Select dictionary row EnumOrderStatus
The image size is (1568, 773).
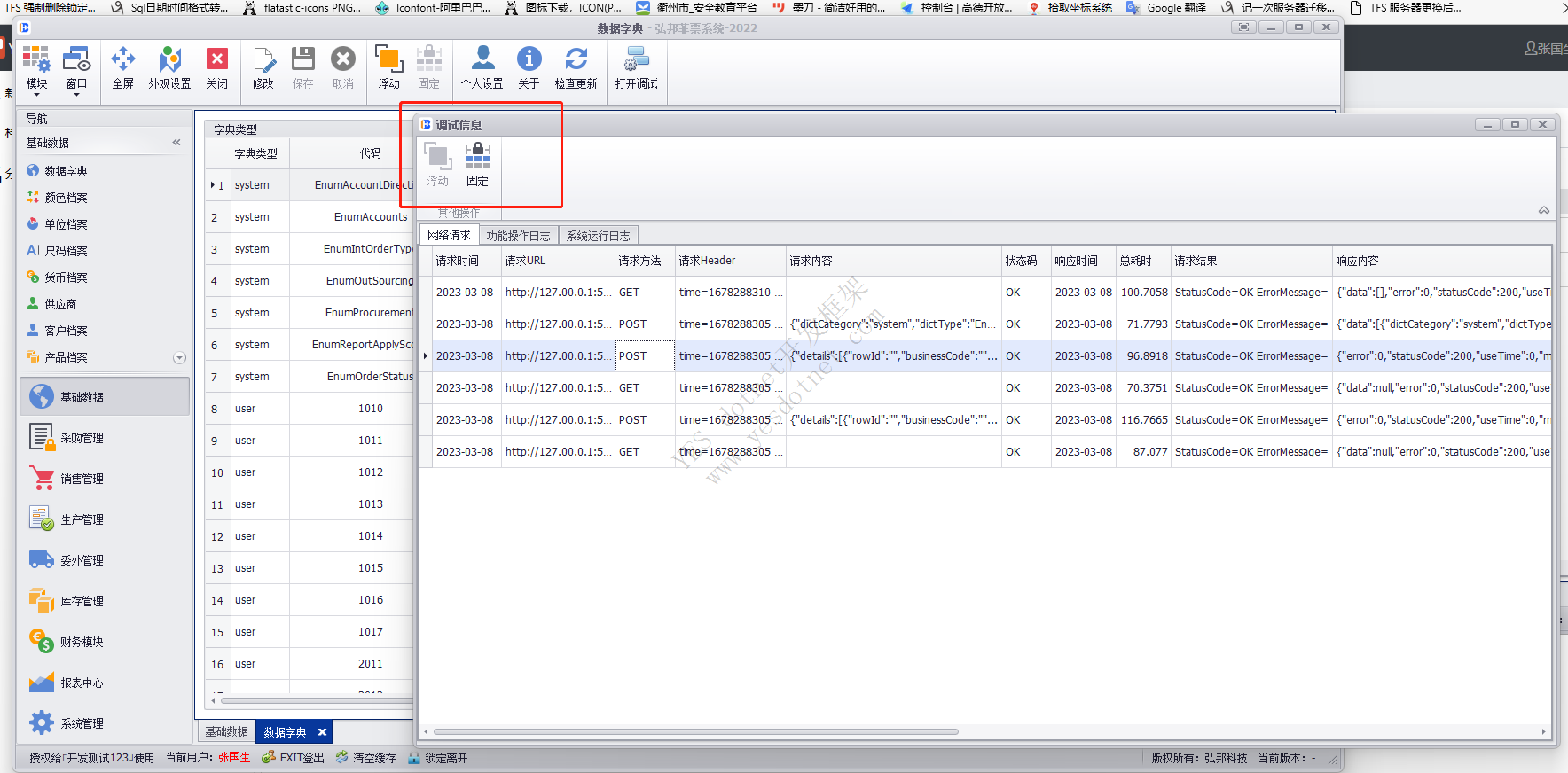[x=310, y=377]
